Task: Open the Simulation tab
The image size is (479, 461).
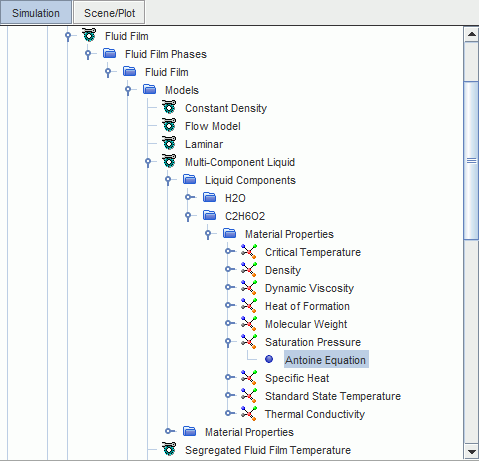Action: click(x=36, y=13)
